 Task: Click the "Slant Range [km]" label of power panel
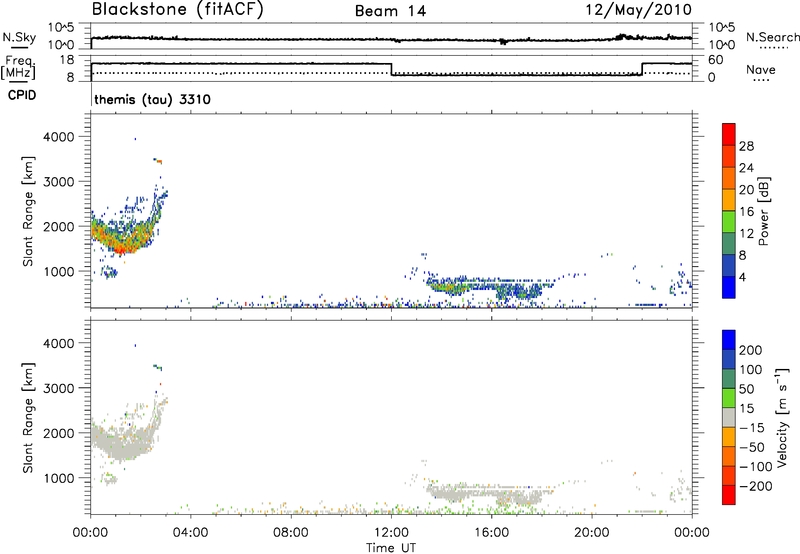tap(28, 211)
